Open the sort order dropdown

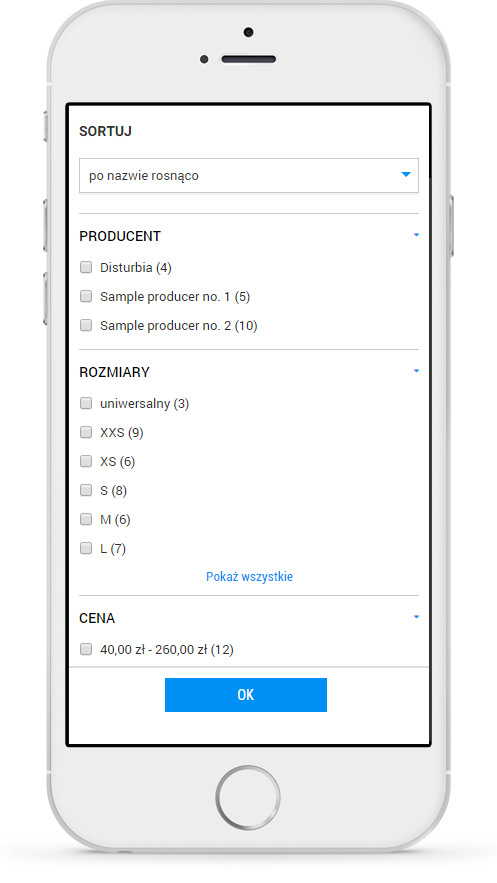tap(249, 176)
